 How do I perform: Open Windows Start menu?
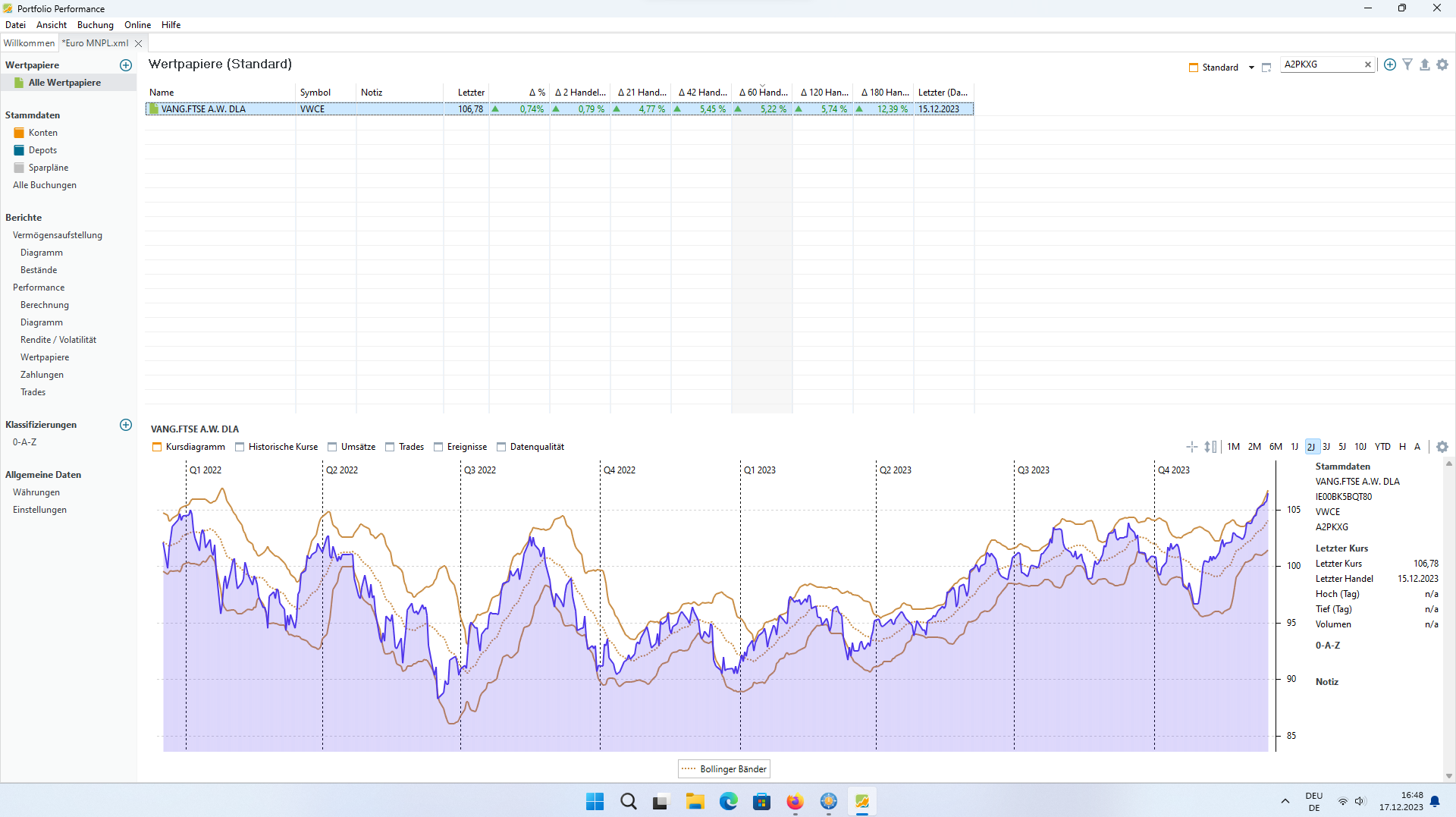595,801
